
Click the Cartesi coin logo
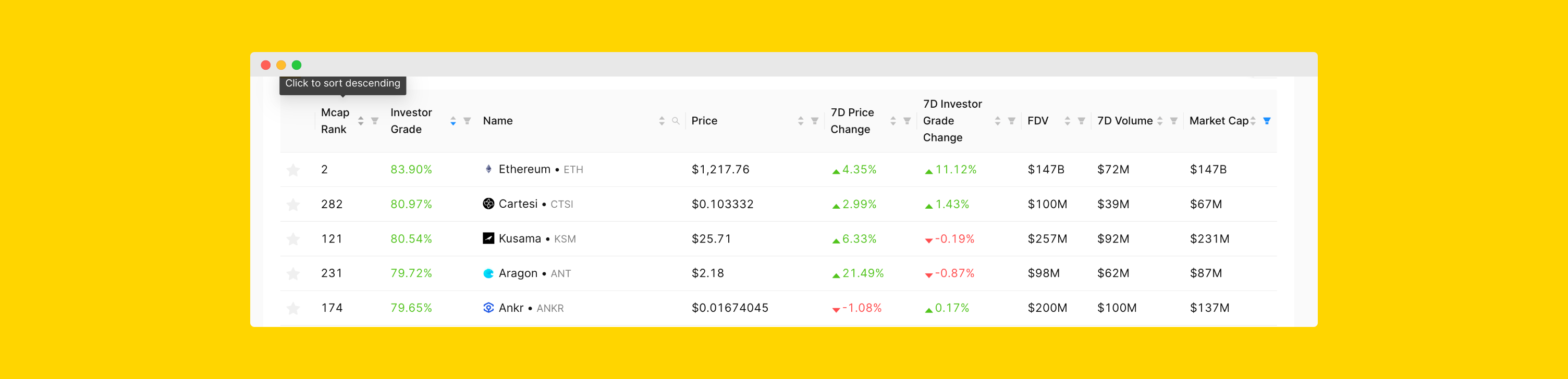(x=488, y=204)
